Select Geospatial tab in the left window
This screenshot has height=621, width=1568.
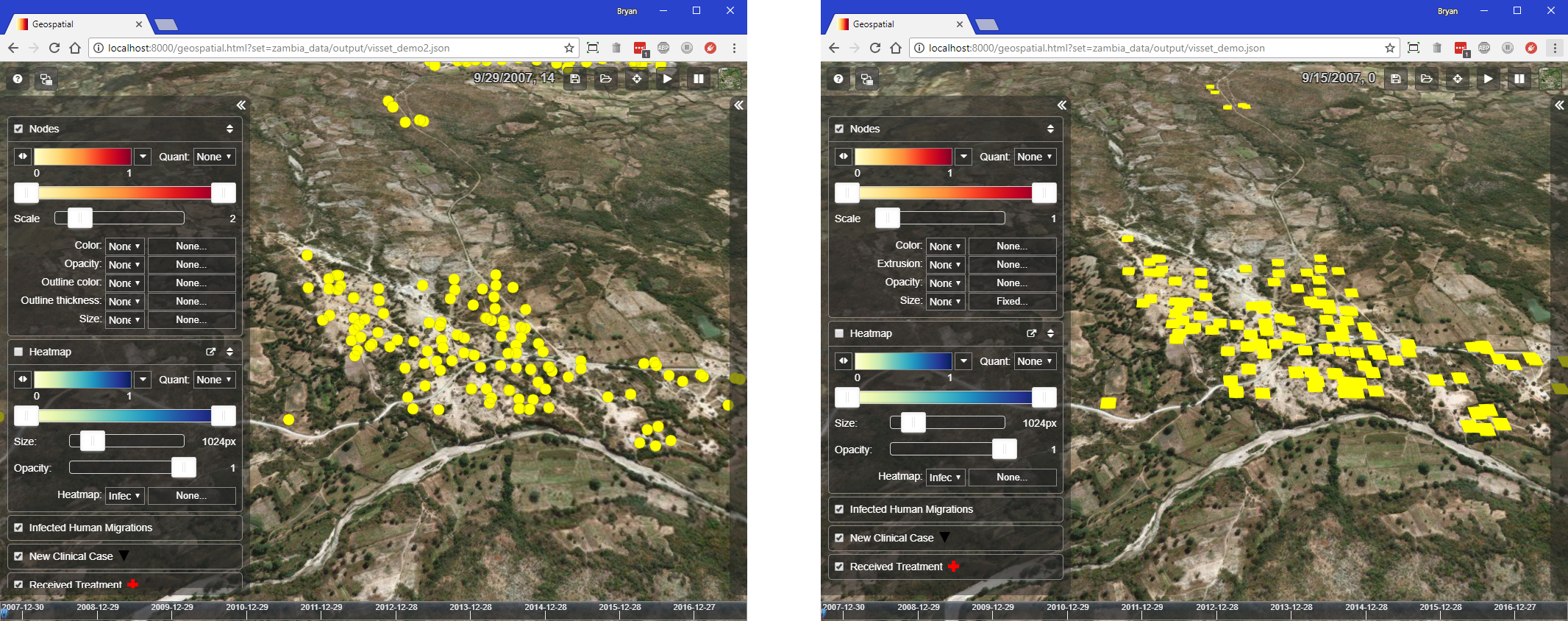[79, 24]
